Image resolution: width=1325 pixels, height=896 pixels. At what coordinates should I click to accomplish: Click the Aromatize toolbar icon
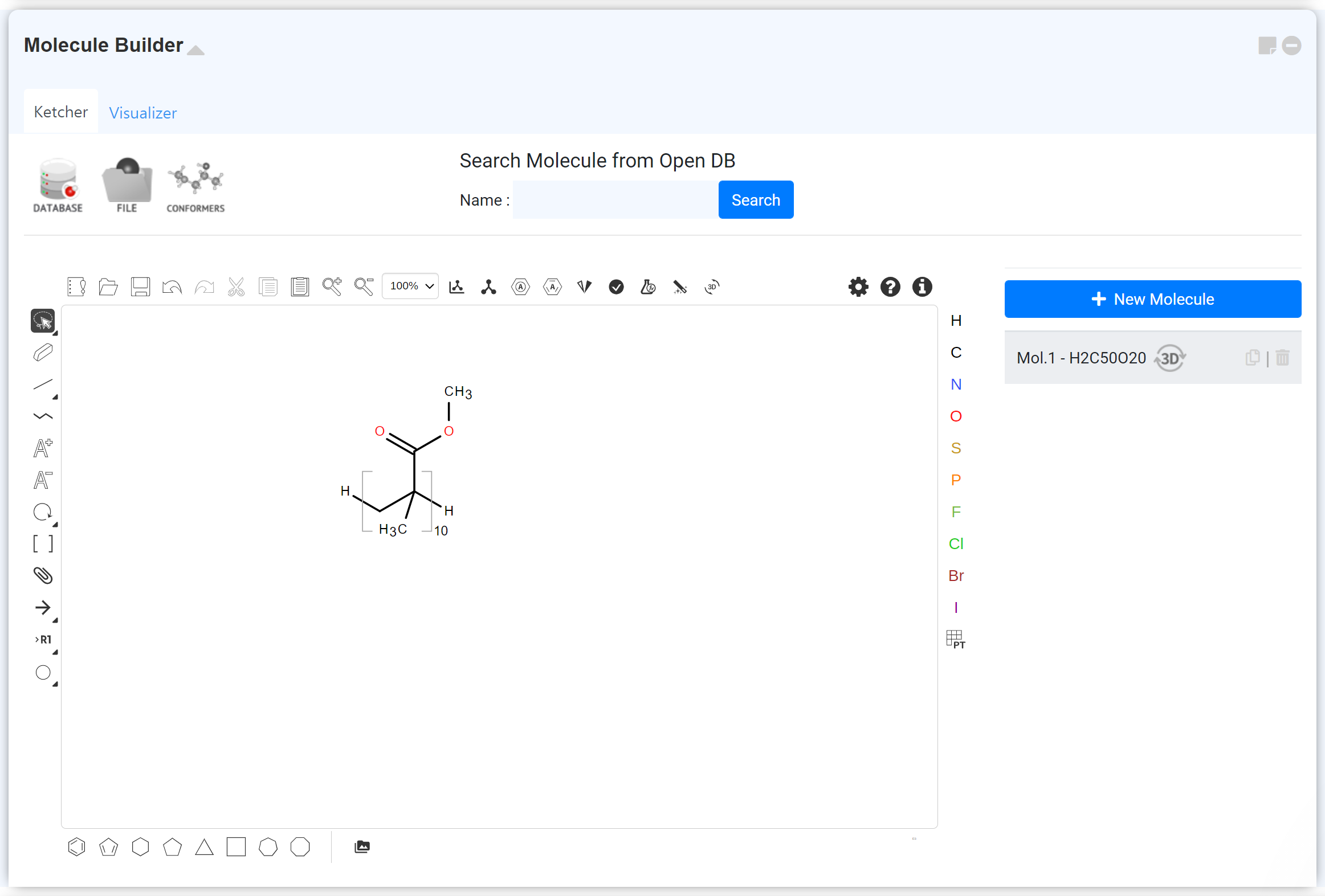click(520, 287)
